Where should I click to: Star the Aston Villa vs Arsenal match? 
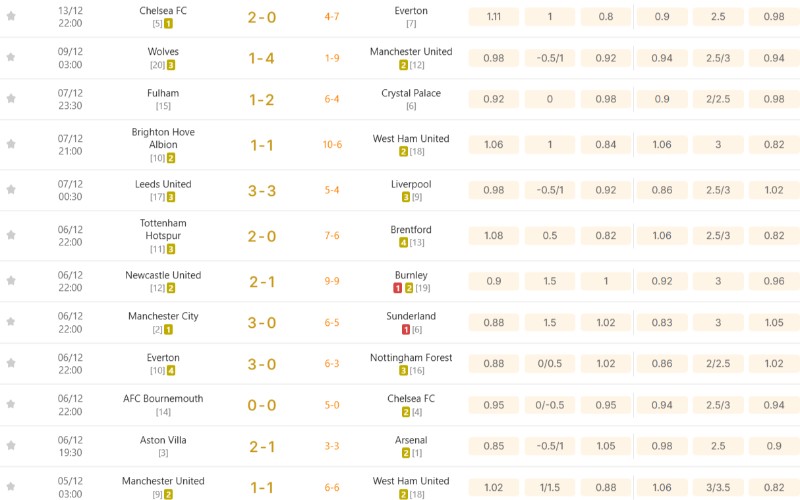click(x=11, y=446)
